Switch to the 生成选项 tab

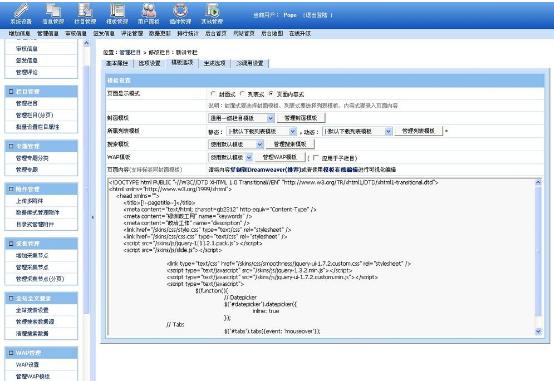pos(214,63)
